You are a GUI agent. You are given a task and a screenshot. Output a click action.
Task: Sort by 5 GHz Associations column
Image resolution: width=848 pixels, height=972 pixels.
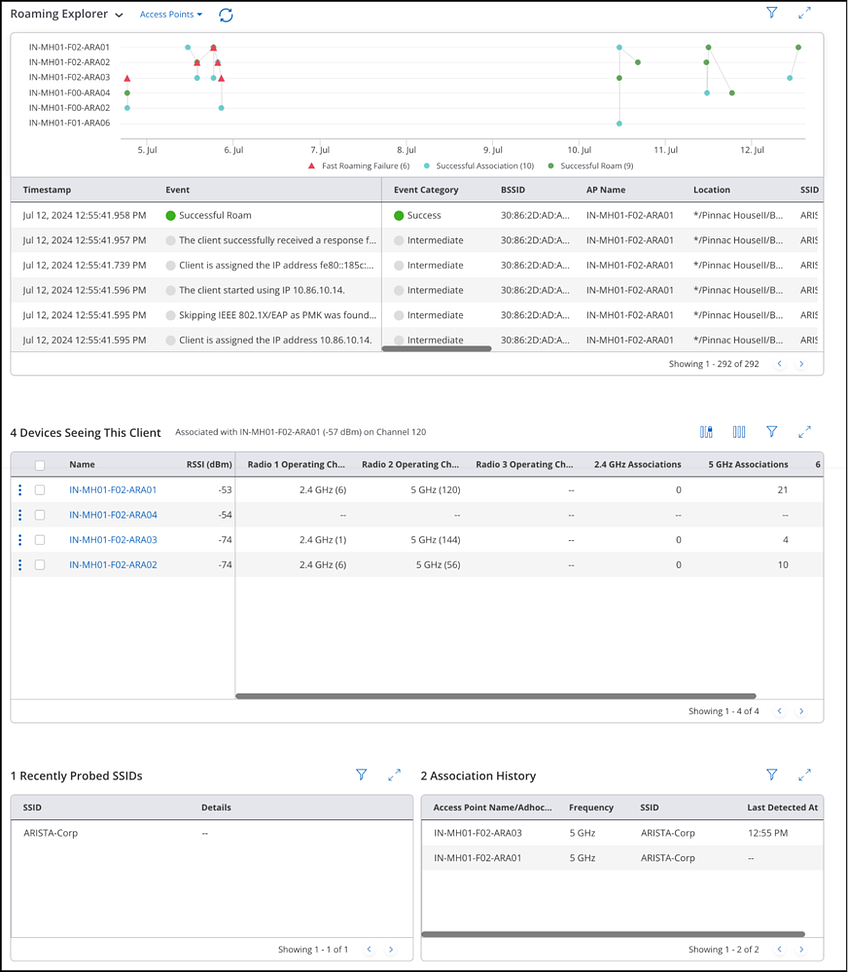(x=748, y=464)
